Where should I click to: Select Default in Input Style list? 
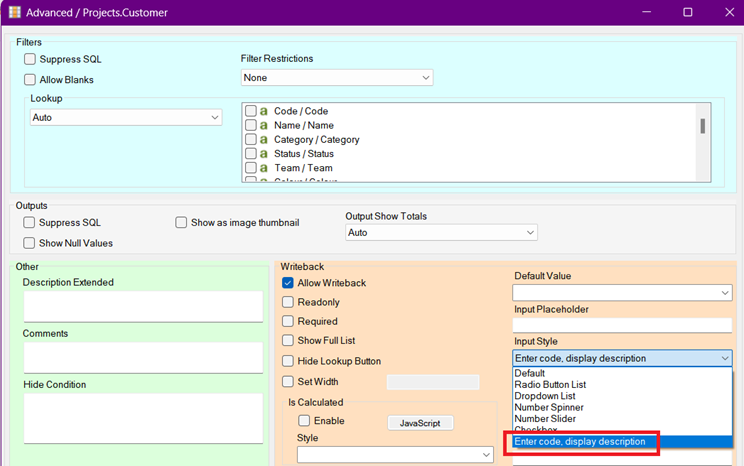click(622, 373)
